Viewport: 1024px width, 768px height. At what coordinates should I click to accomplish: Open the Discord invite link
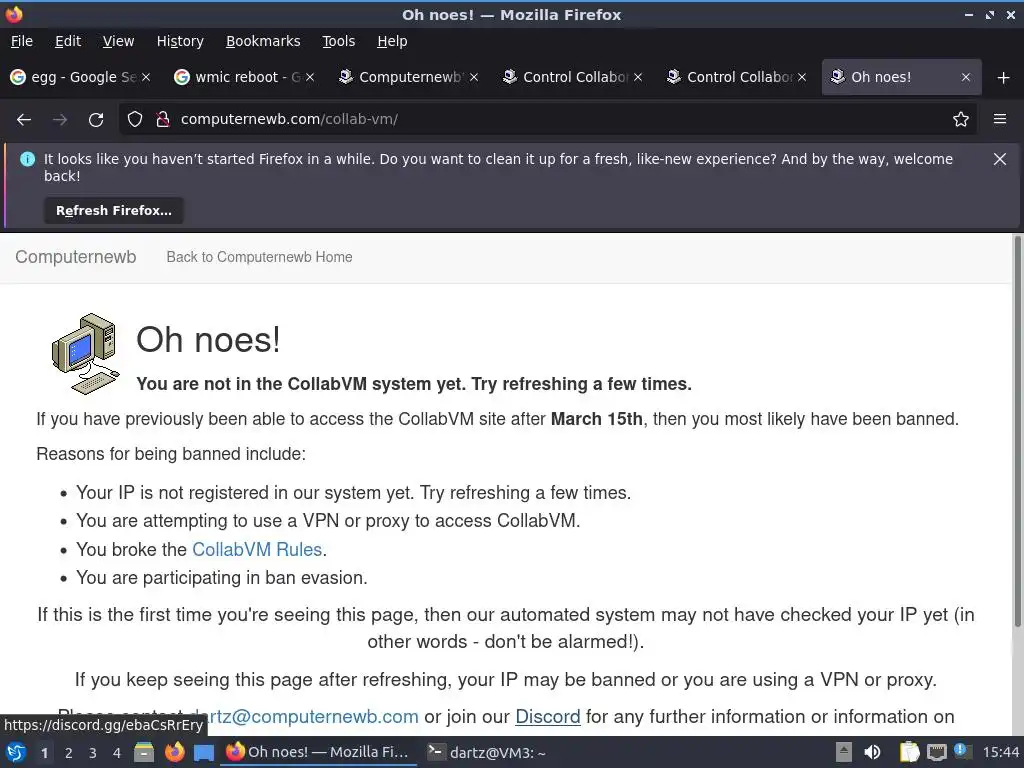point(547,716)
